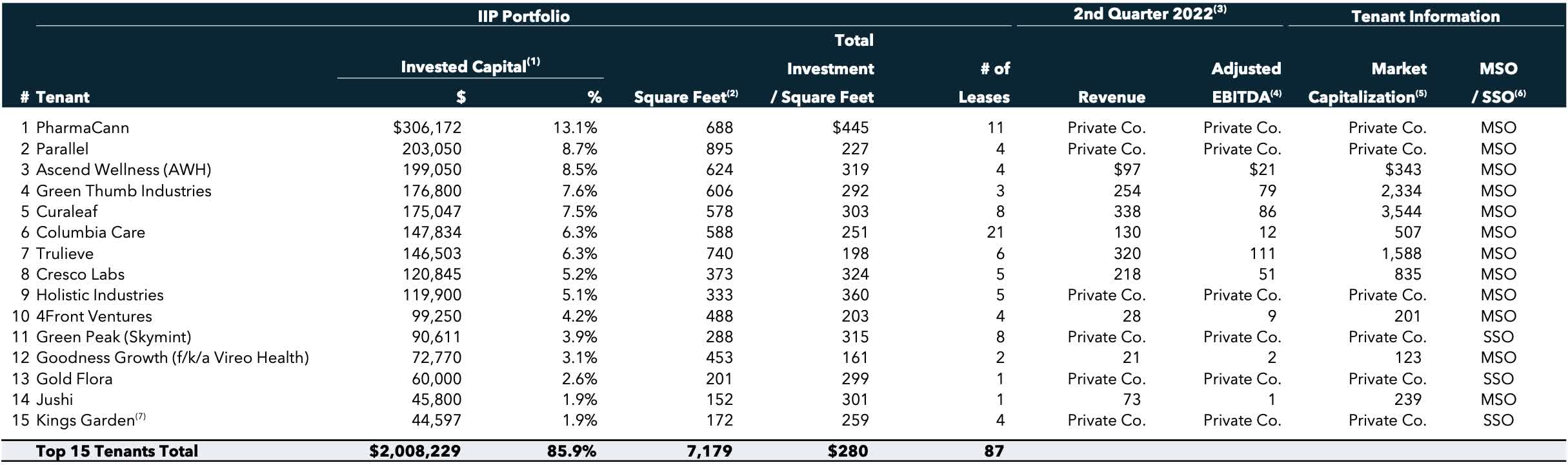
Task: Click the Curaleaf tenant name
Action: [66, 212]
